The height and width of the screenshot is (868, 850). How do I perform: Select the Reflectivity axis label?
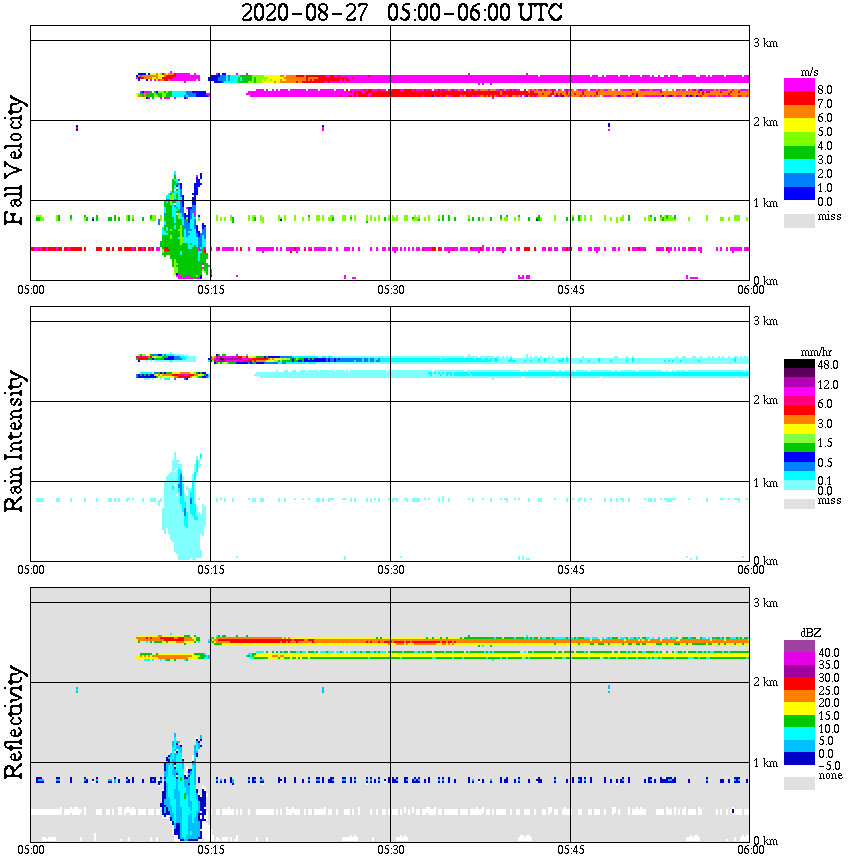point(14,722)
